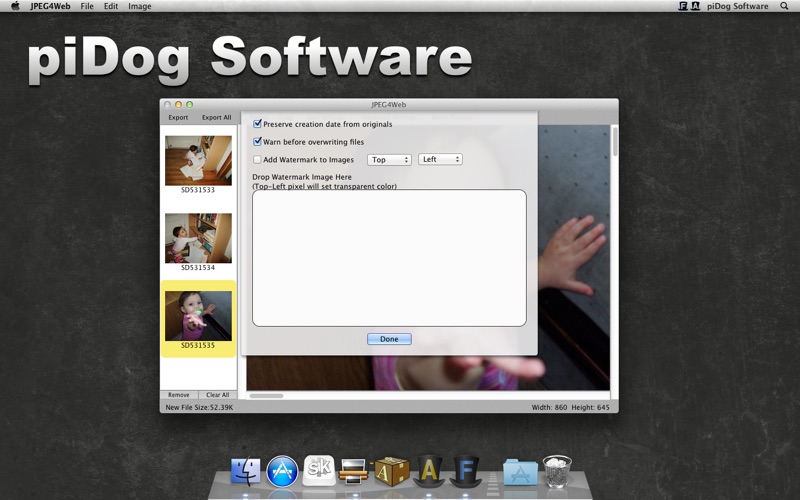This screenshot has width=800, height=500.
Task: Click piDog Software in the menu bar
Action: coord(737,6)
